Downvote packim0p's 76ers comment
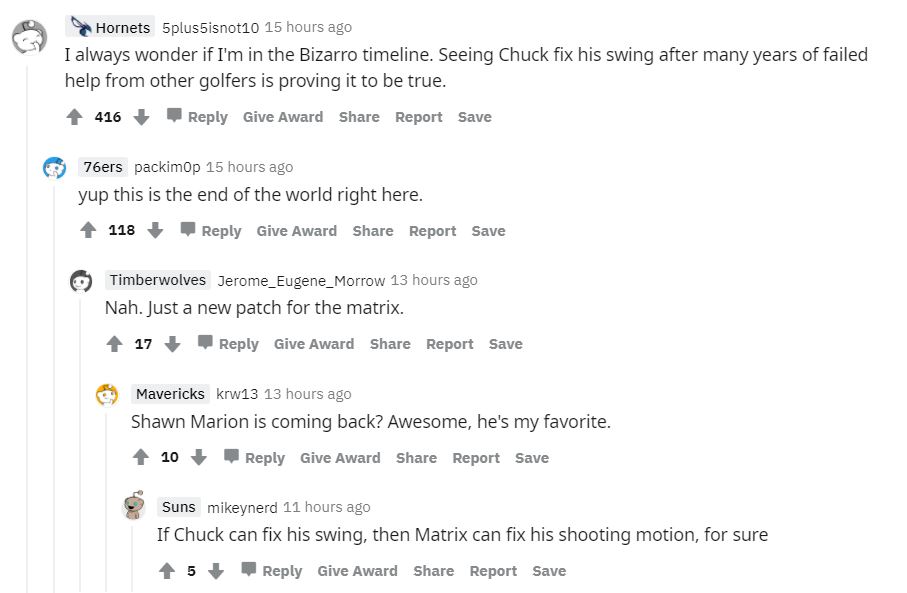 tap(155, 231)
